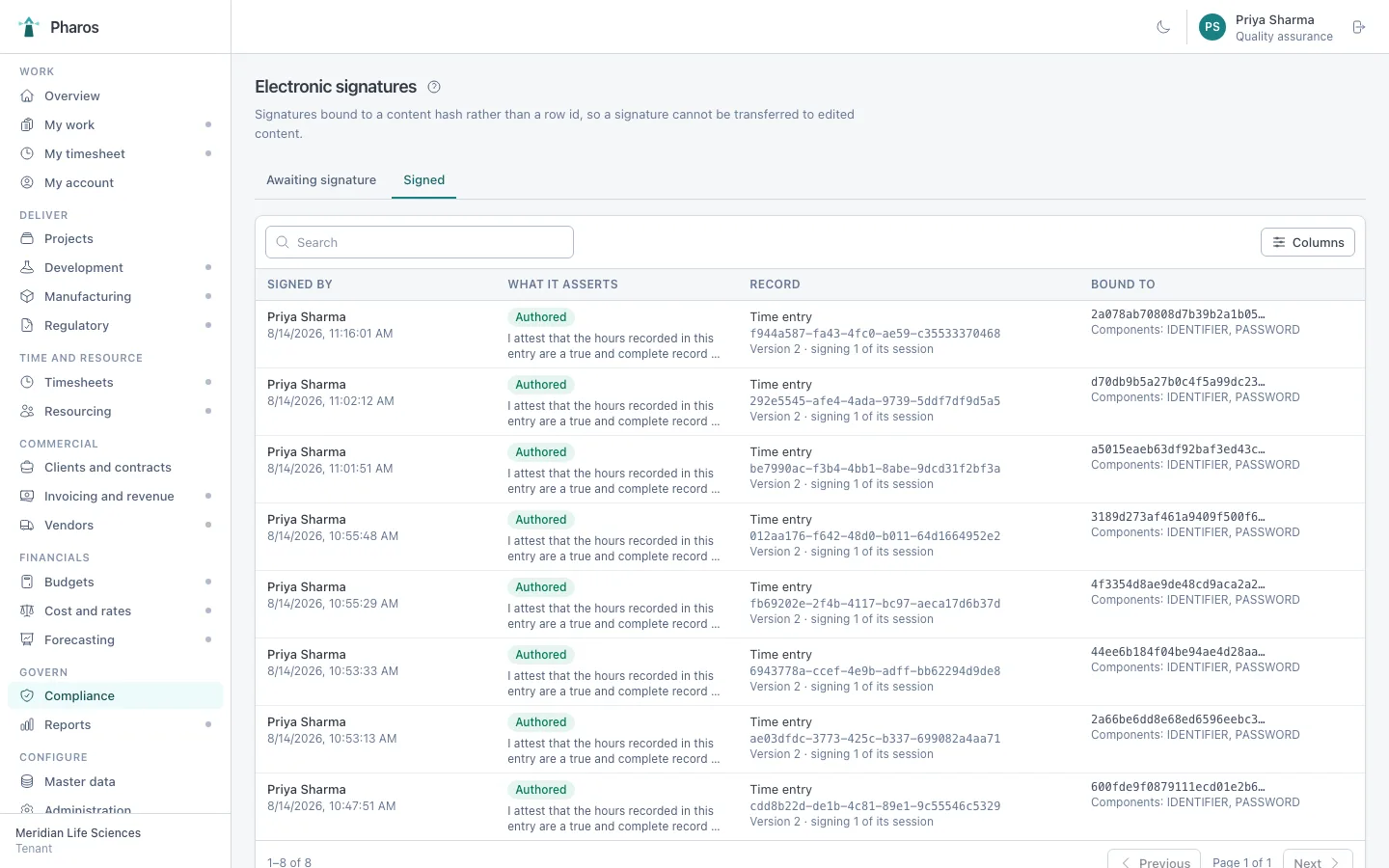
Task: Select the Signed tab
Action: (x=424, y=180)
